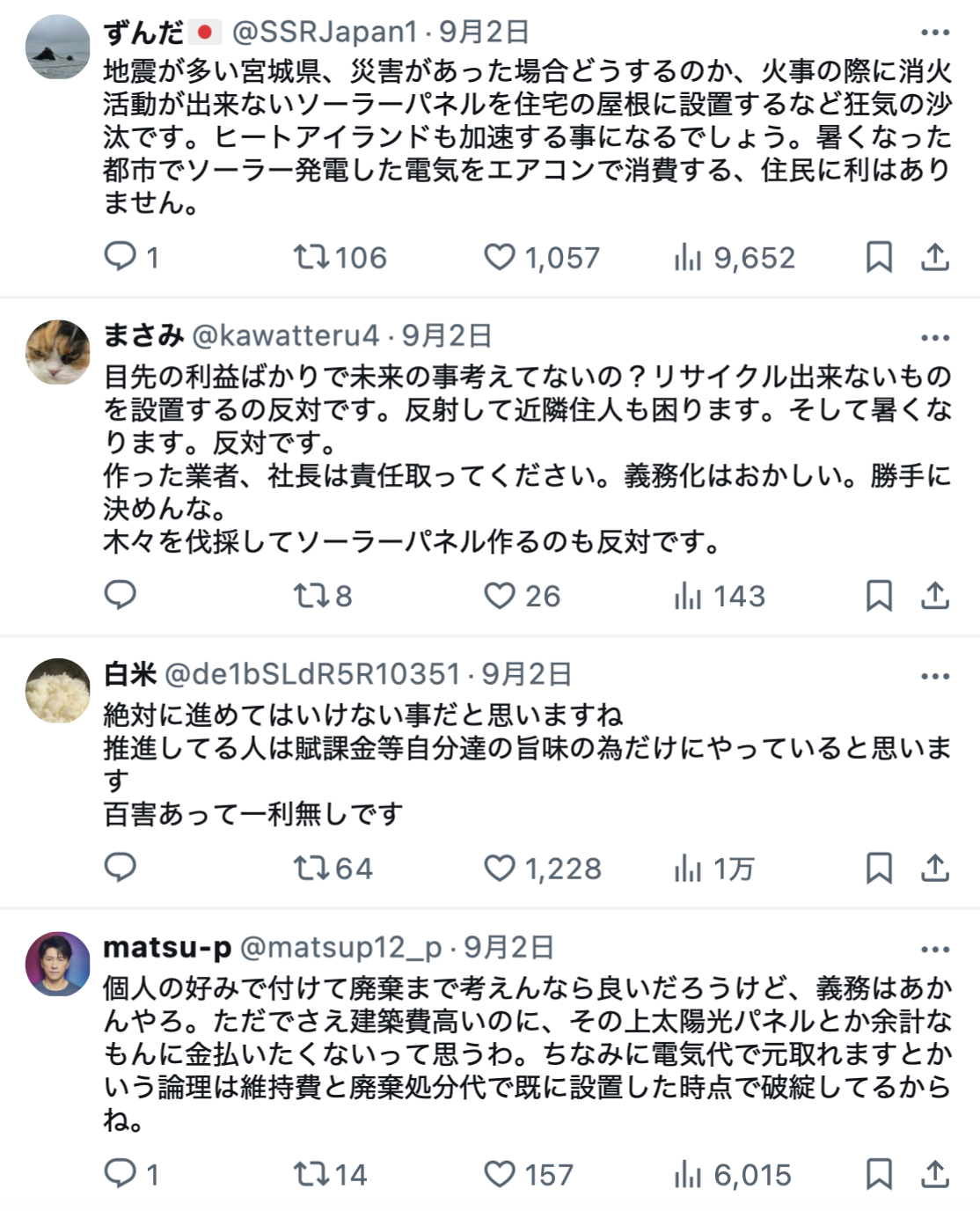
Task: Open more menu on まさみ's tweet
Action: pos(934,337)
